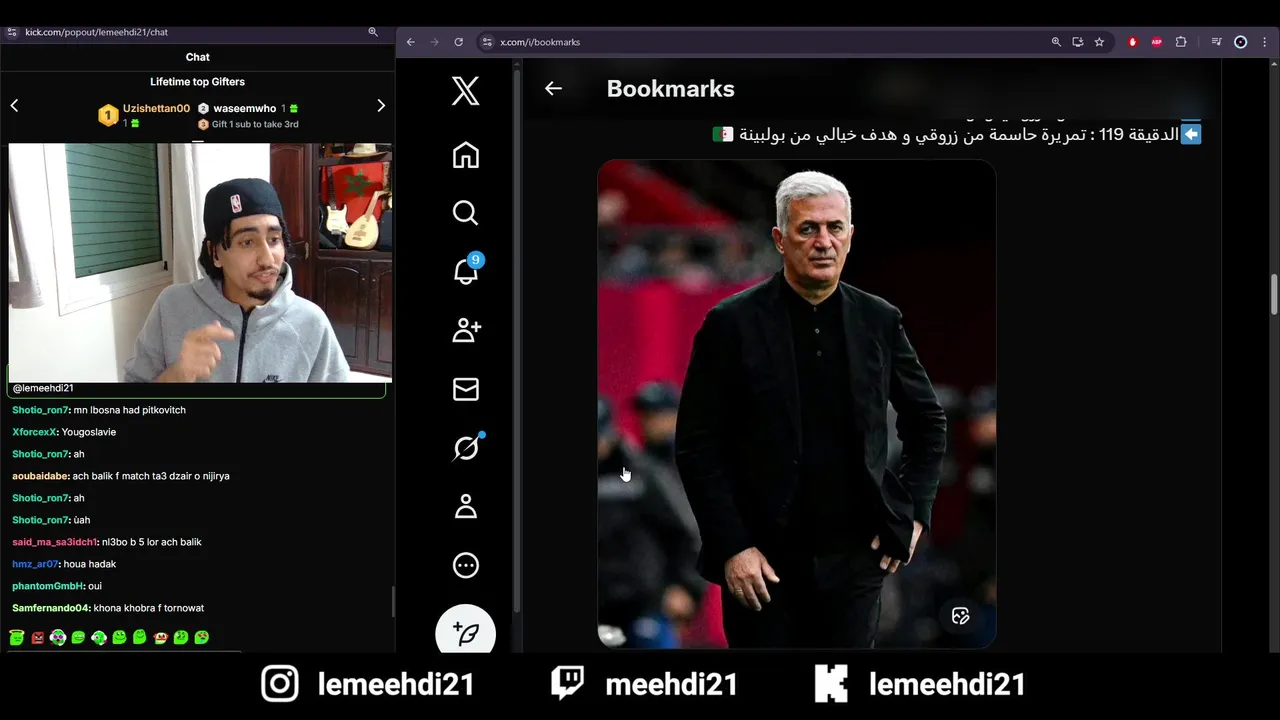Open the Home icon in X sidebar
This screenshot has height=720, width=1280.
pyautogui.click(x=465, y=155)
